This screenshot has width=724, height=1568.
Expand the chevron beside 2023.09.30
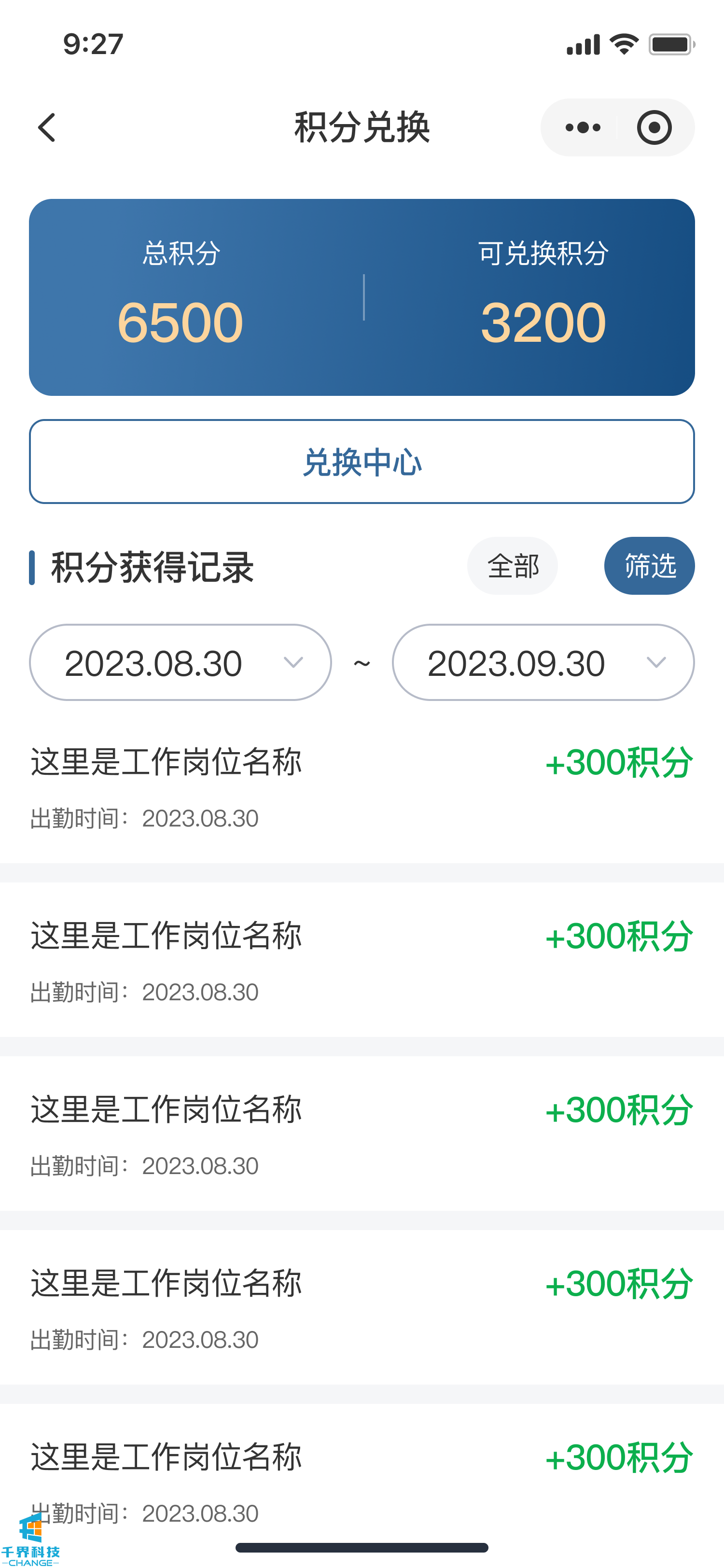click(x=656, y=662)
